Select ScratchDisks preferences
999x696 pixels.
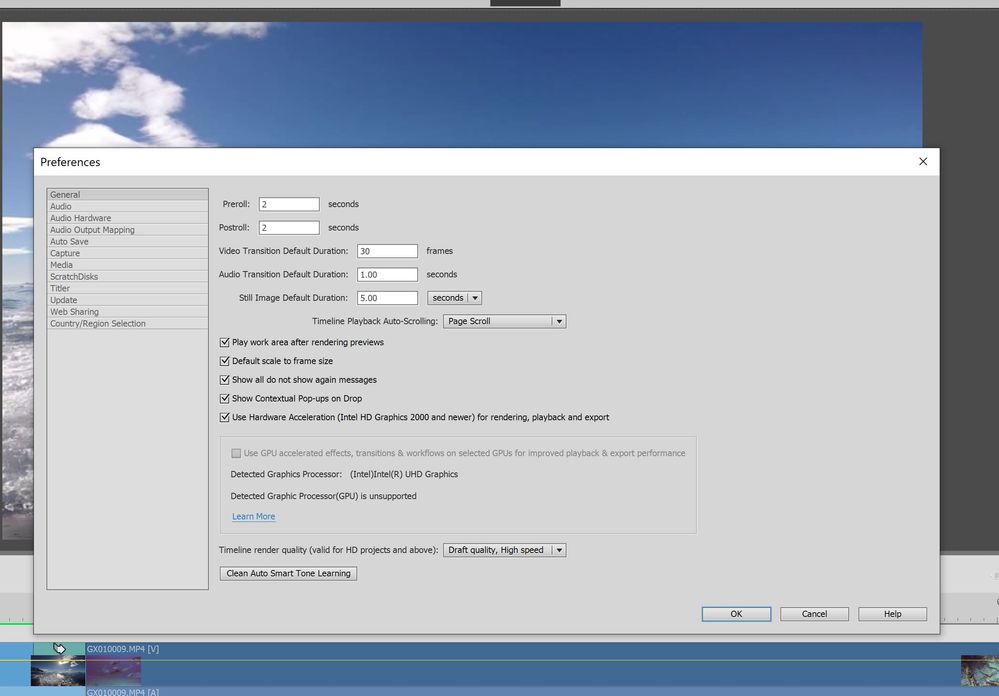coord(127,277)
